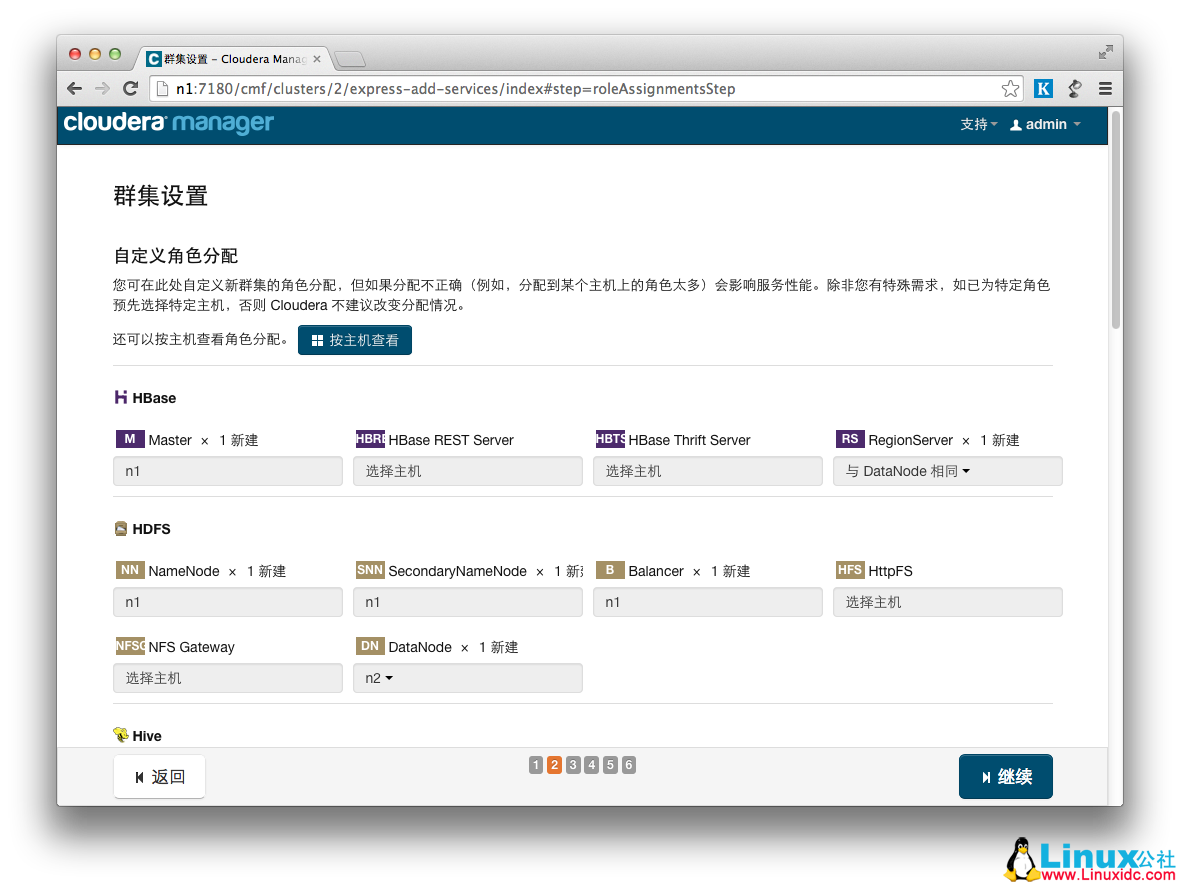Click the HDFS service icon
Screen dimensions: 1180x885
pos(120,528)
